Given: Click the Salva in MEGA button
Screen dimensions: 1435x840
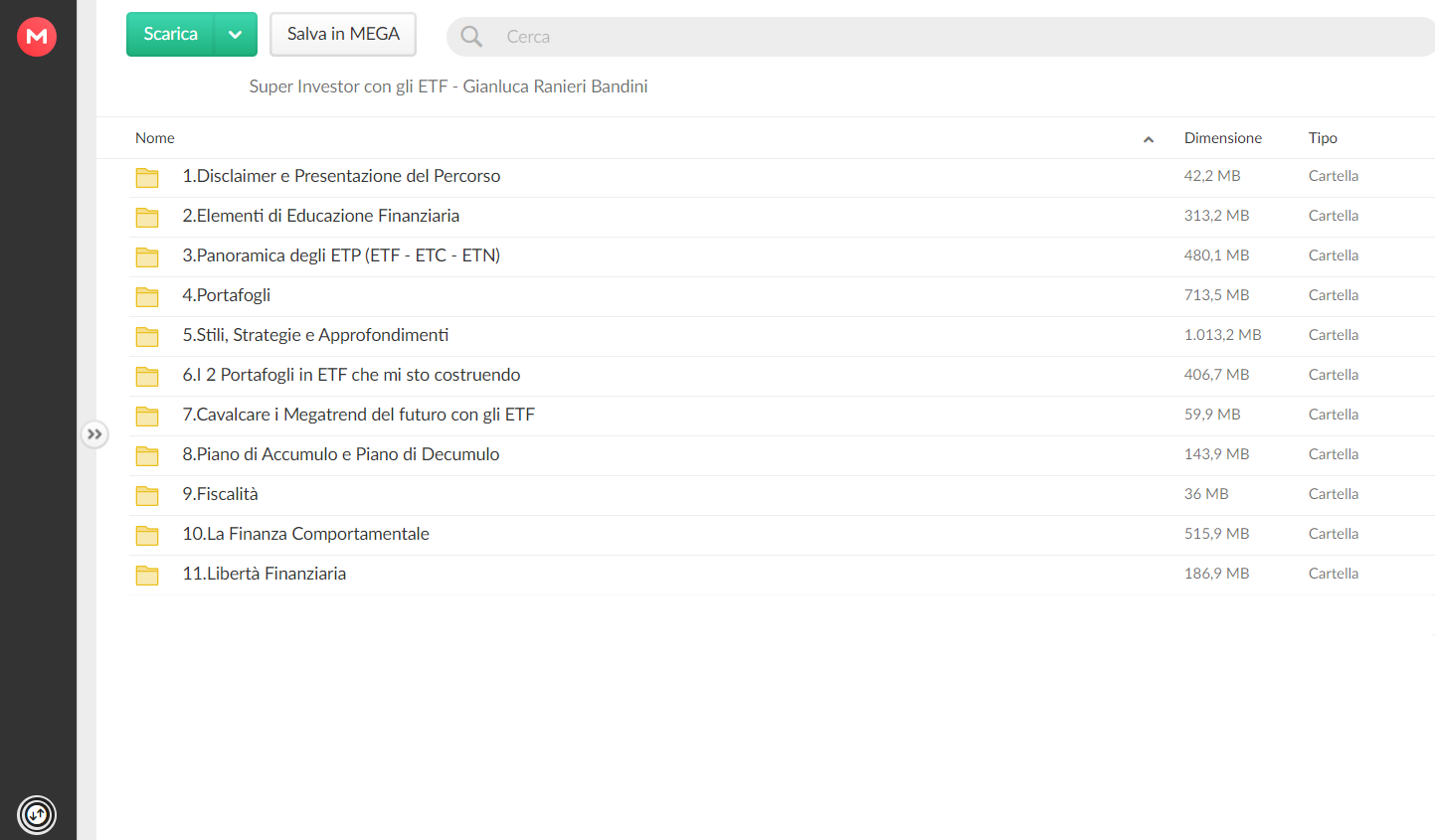Looking at the screenshot, I should click(343, 35).
